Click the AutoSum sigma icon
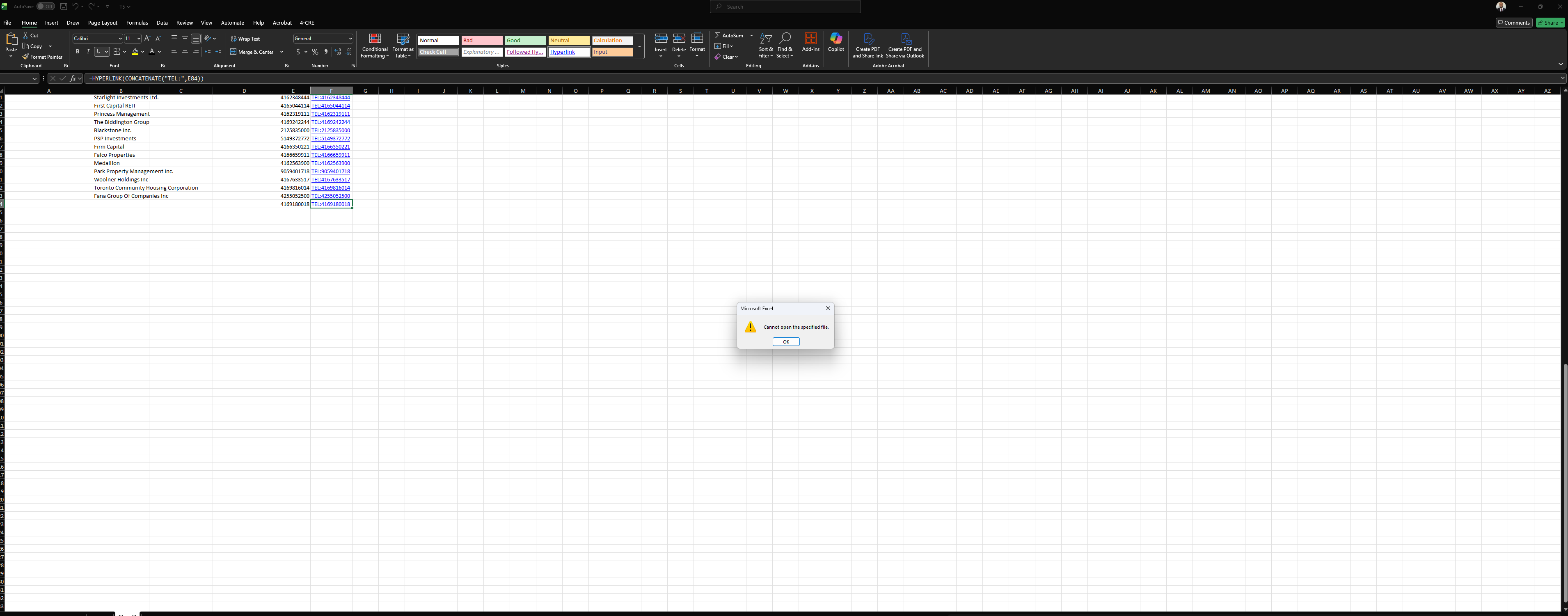This screenshot has height=616, width=1568. [718, 35]
